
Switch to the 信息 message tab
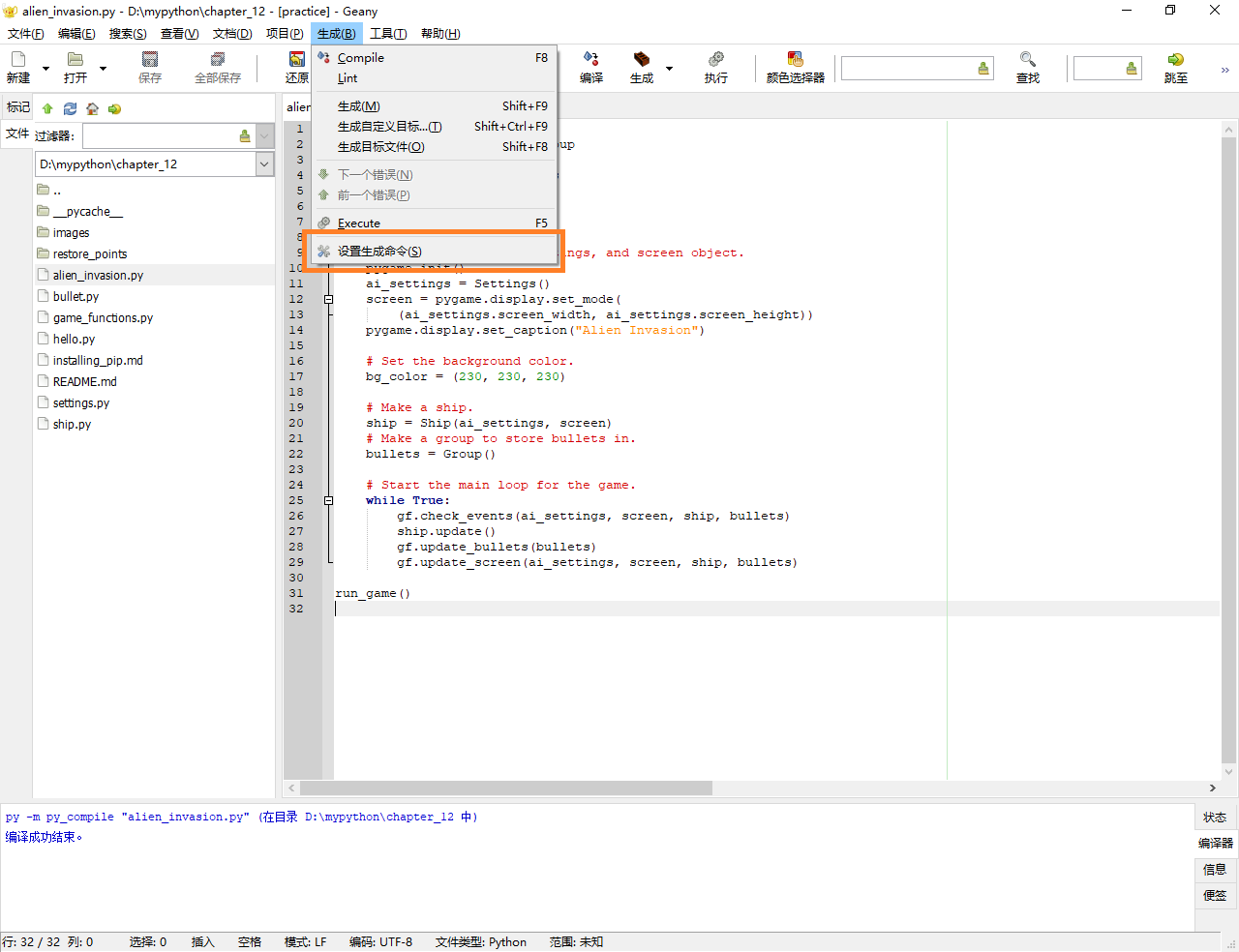1215,870
